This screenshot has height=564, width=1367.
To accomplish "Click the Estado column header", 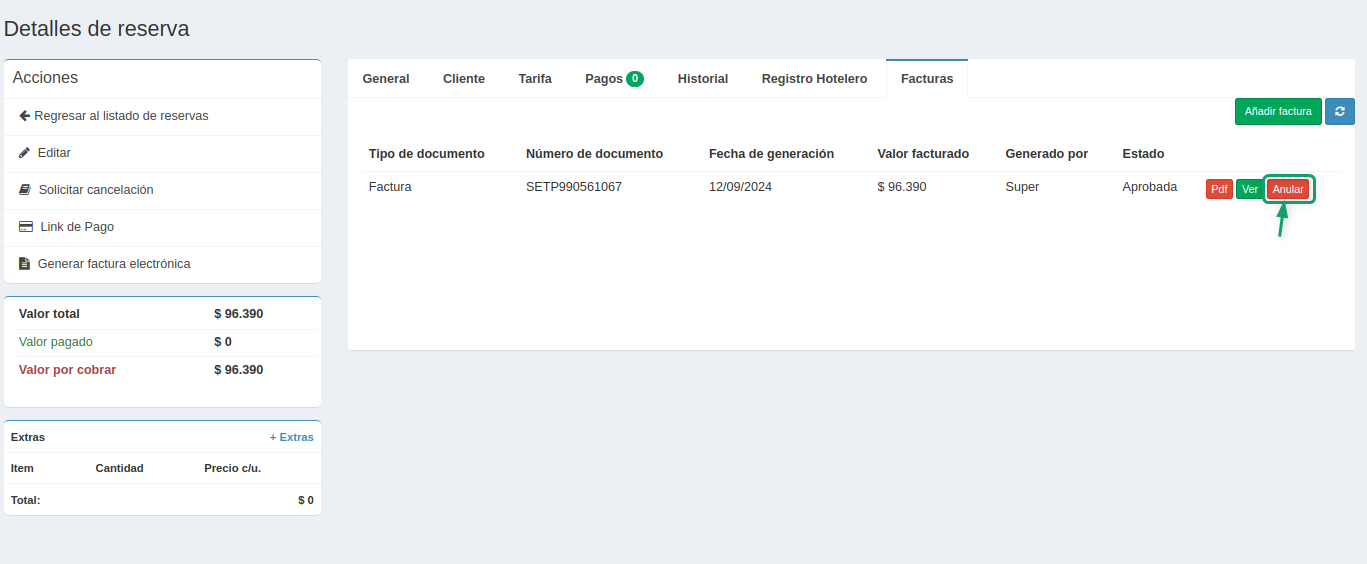I will click(x=1143, y=154).
